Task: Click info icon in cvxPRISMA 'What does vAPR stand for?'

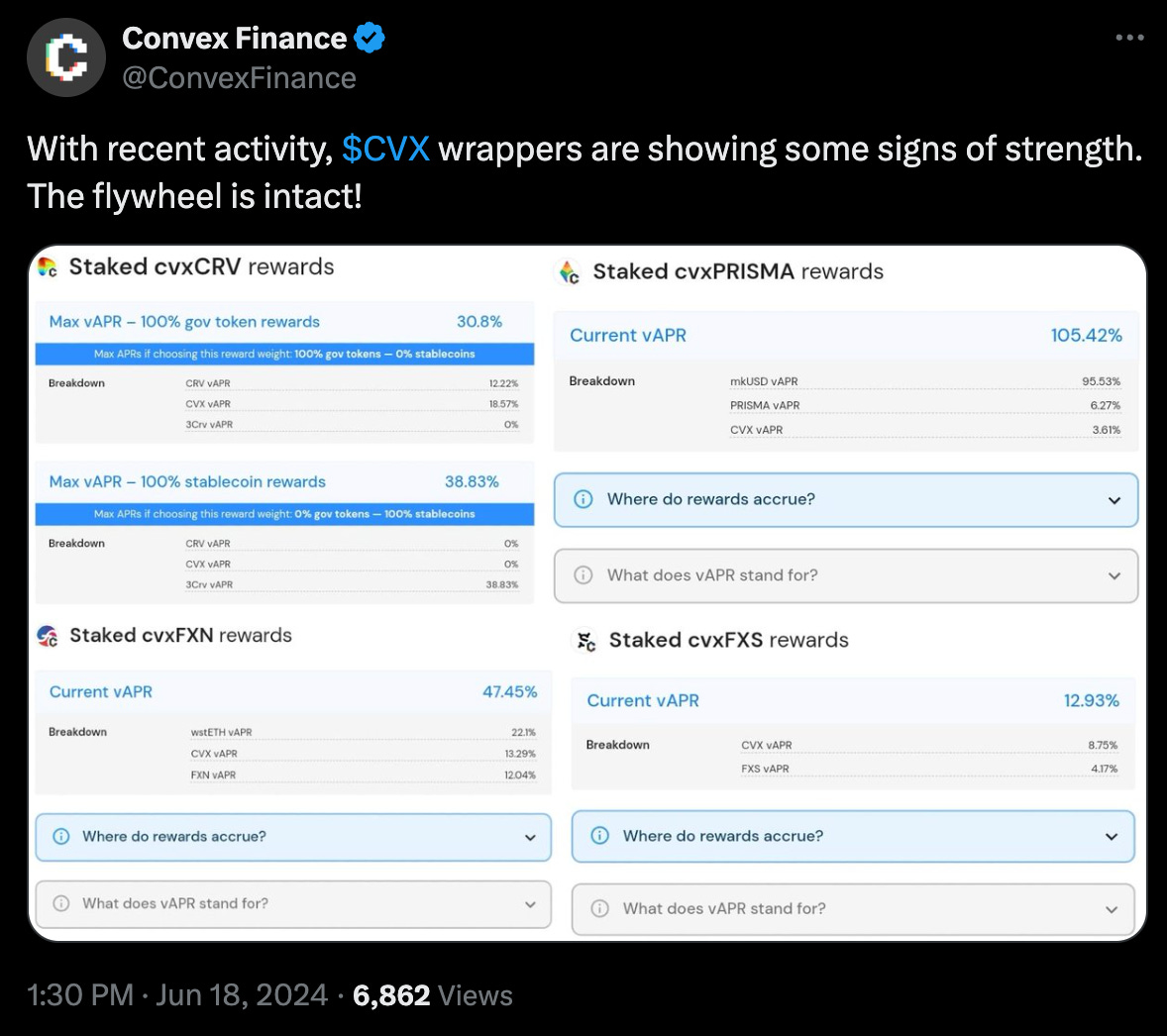Action: tap(583, 575)
